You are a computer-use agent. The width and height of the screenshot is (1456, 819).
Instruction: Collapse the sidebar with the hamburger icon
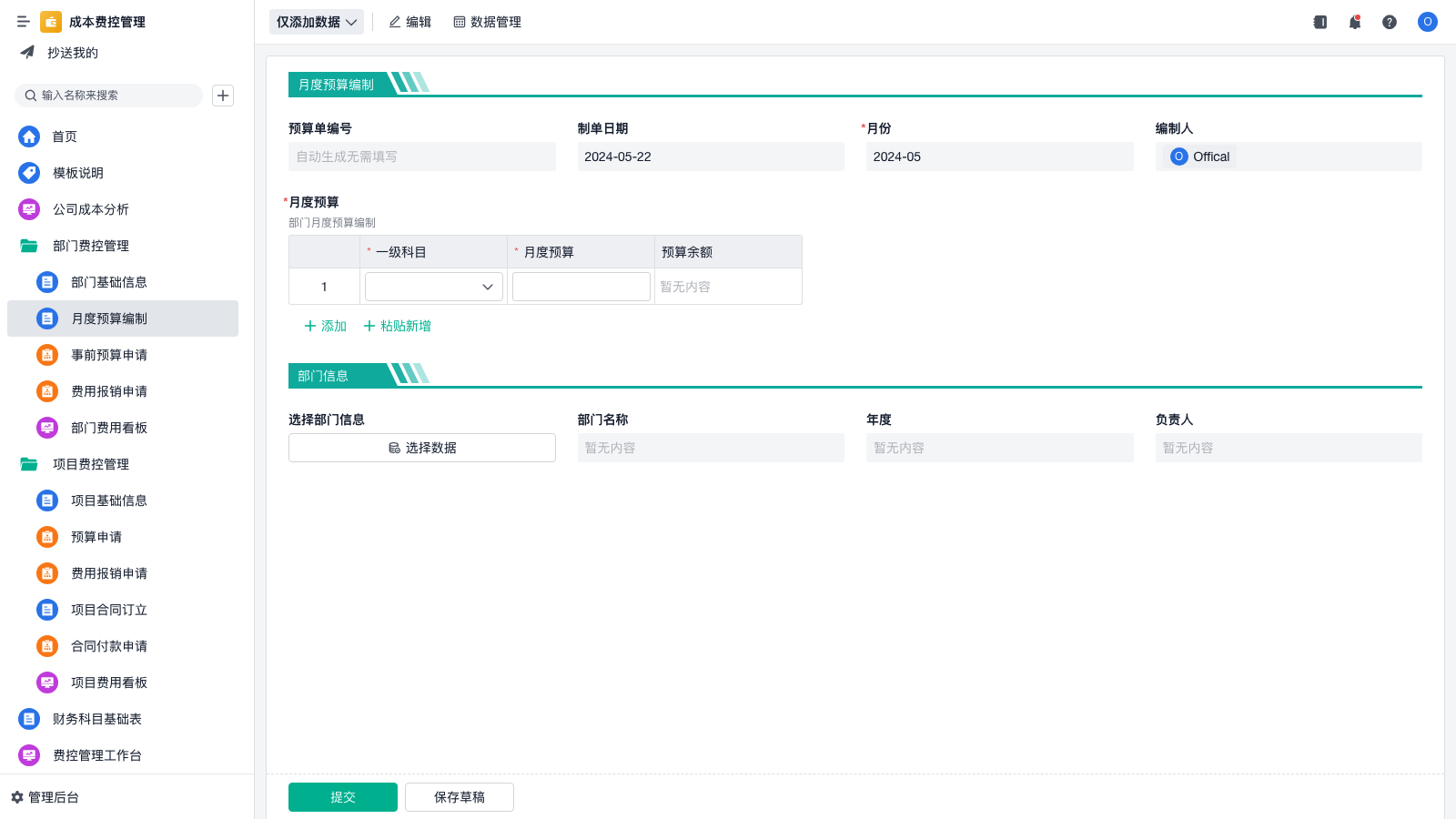tap(24, 22)
